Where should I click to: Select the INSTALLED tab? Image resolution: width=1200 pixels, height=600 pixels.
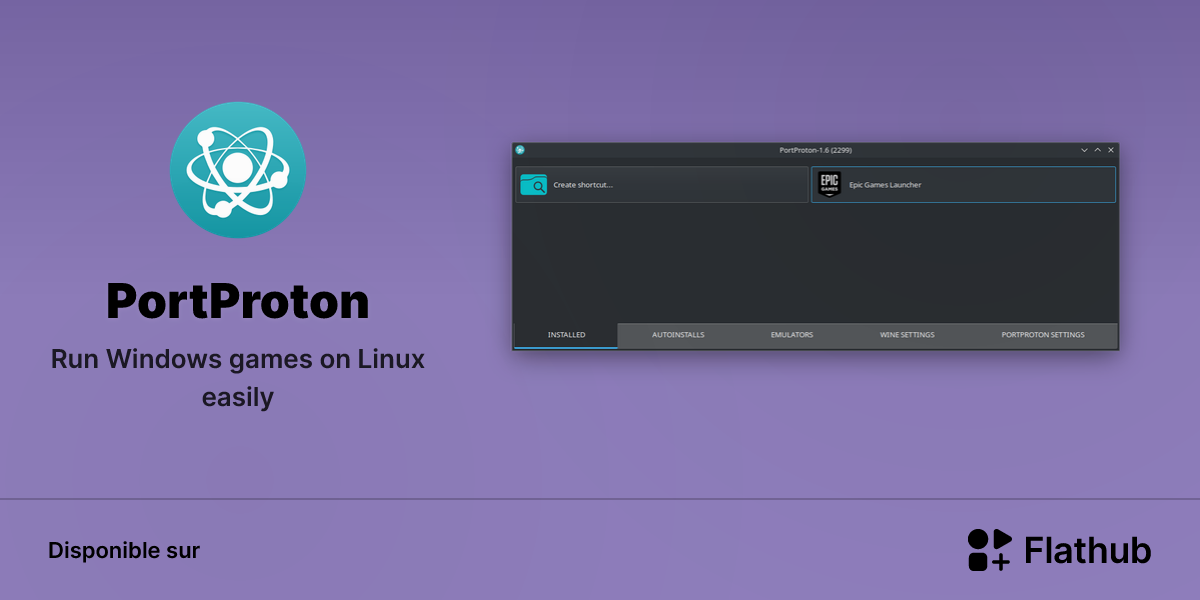pyautogui.click(x=566, y=335)
